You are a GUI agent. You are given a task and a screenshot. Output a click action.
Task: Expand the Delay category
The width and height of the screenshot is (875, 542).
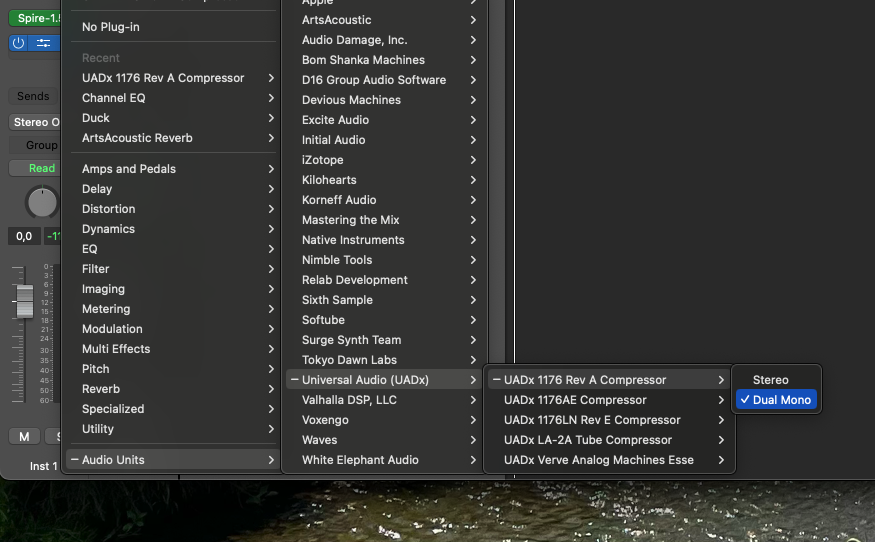click(x=173, y=189)
